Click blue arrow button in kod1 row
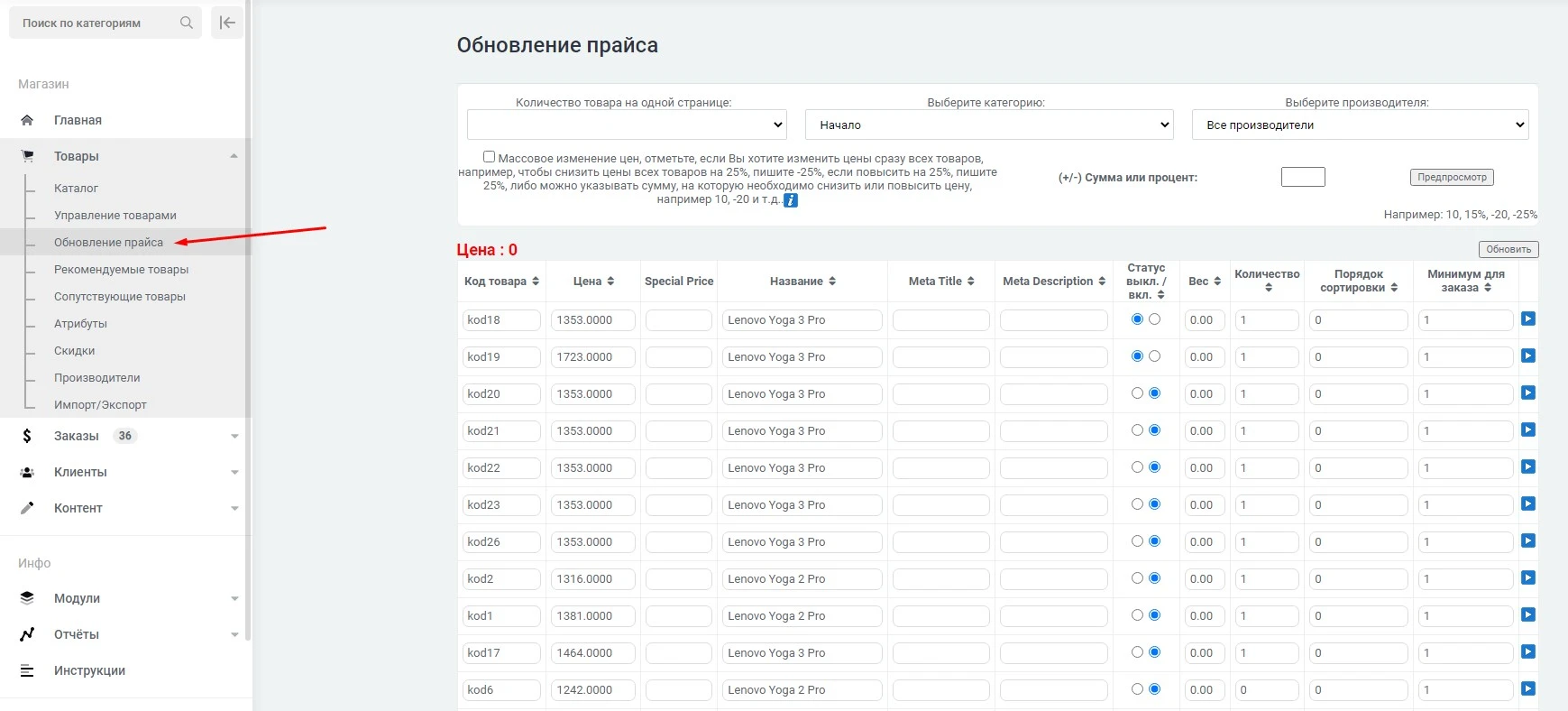1568x711 pixels. click(1528, 614)
